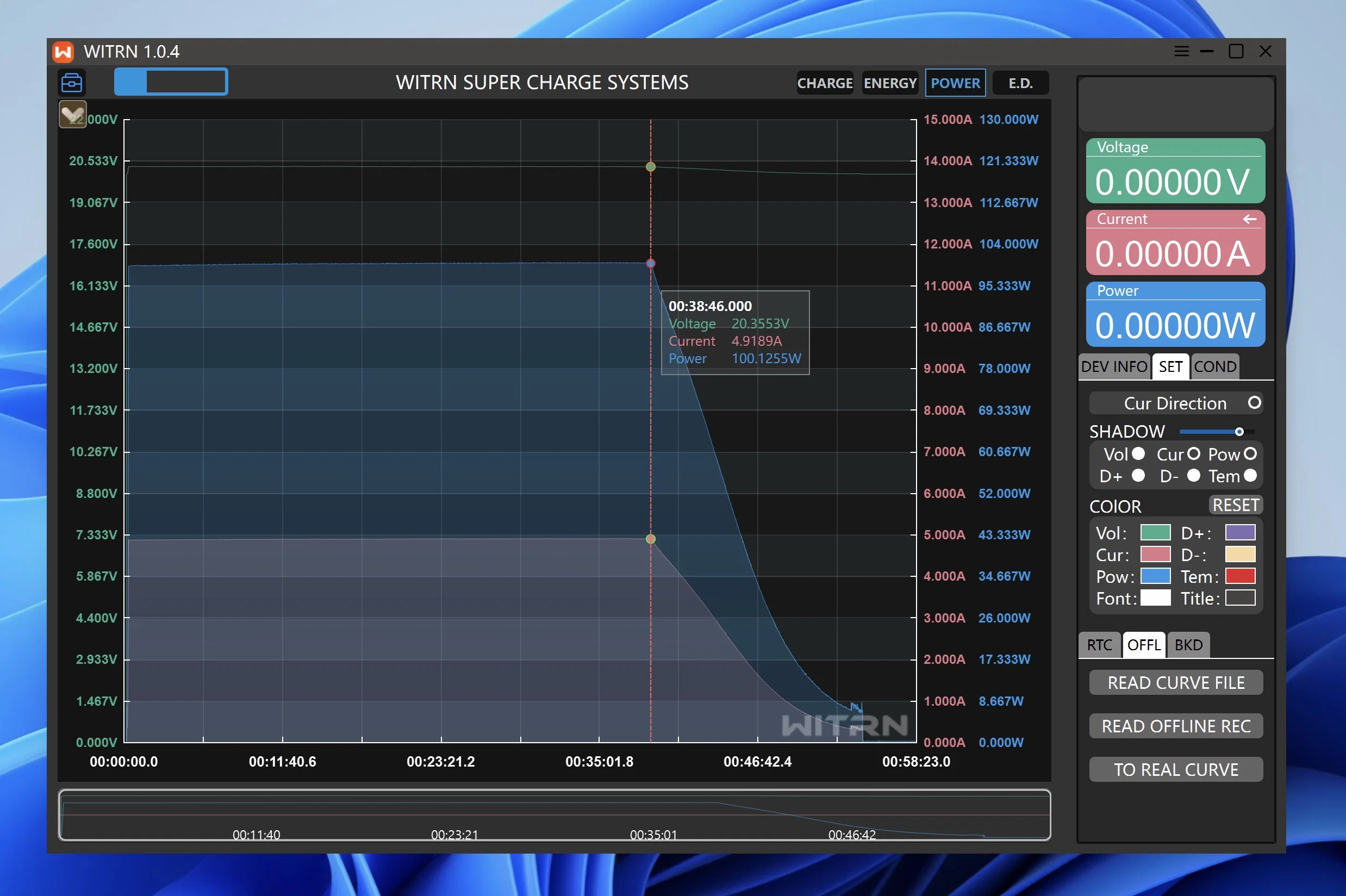Close the WITRN window

point(1266,52)
